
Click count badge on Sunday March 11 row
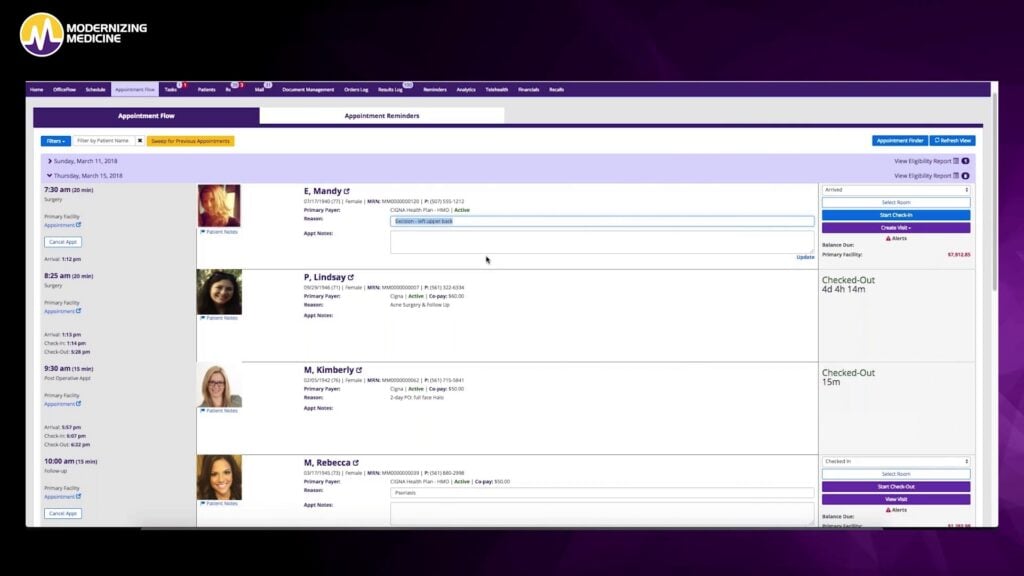point(965,161)
